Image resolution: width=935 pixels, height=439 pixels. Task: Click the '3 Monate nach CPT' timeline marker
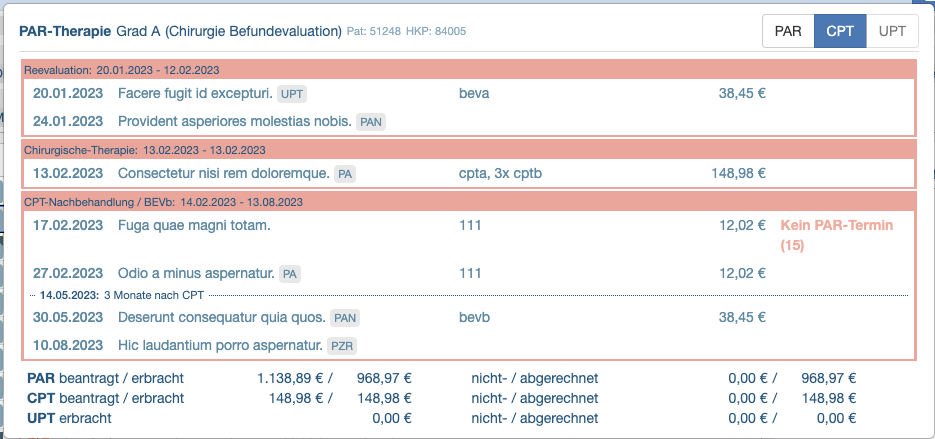154,295
